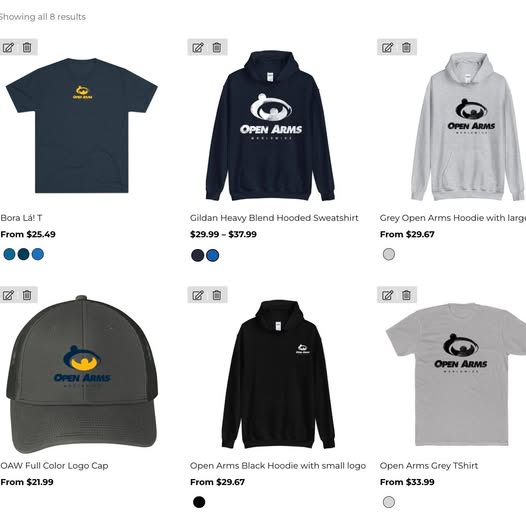Viewport: 526px width, 526px height.
Task: Delete the Open Arms Grey TShirt
Action: click(x=406, y=295)
